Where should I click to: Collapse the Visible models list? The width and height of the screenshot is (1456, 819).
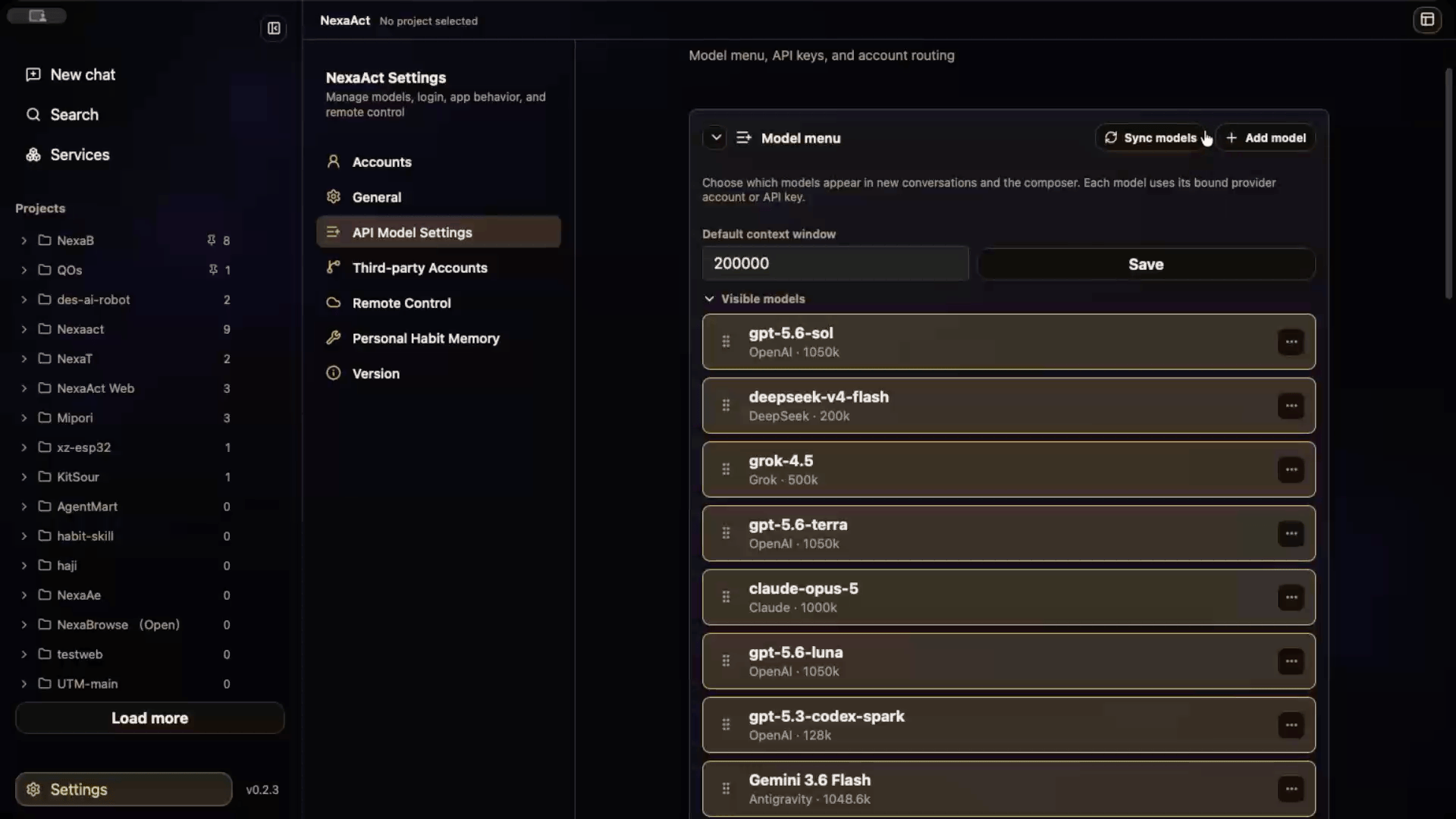709,299
